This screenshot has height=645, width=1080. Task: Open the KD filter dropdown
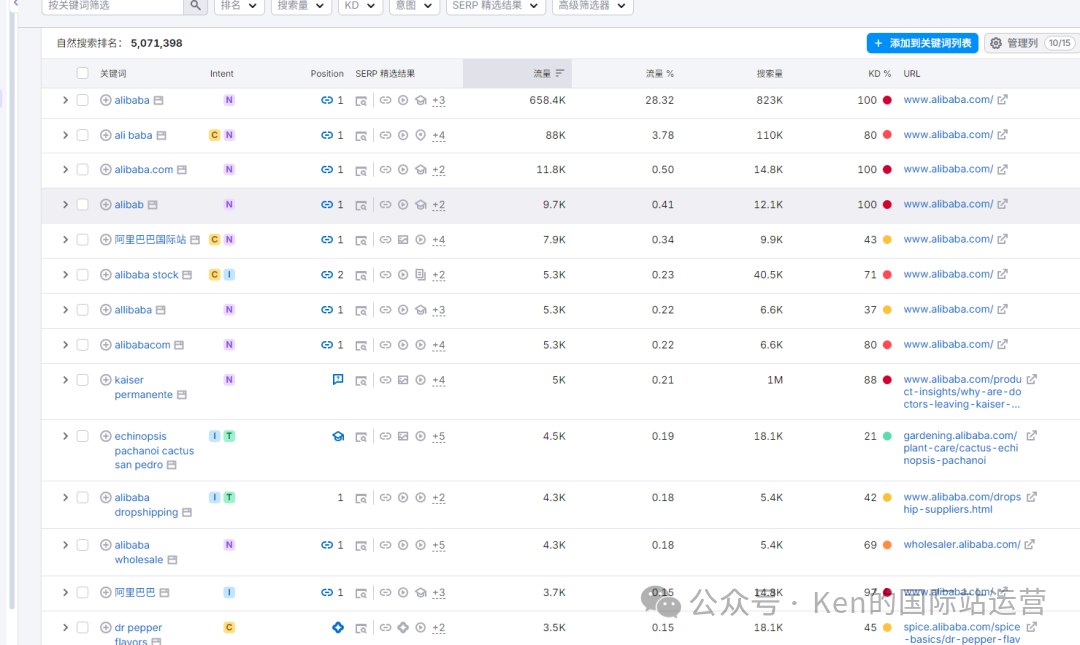coord(360,6)
